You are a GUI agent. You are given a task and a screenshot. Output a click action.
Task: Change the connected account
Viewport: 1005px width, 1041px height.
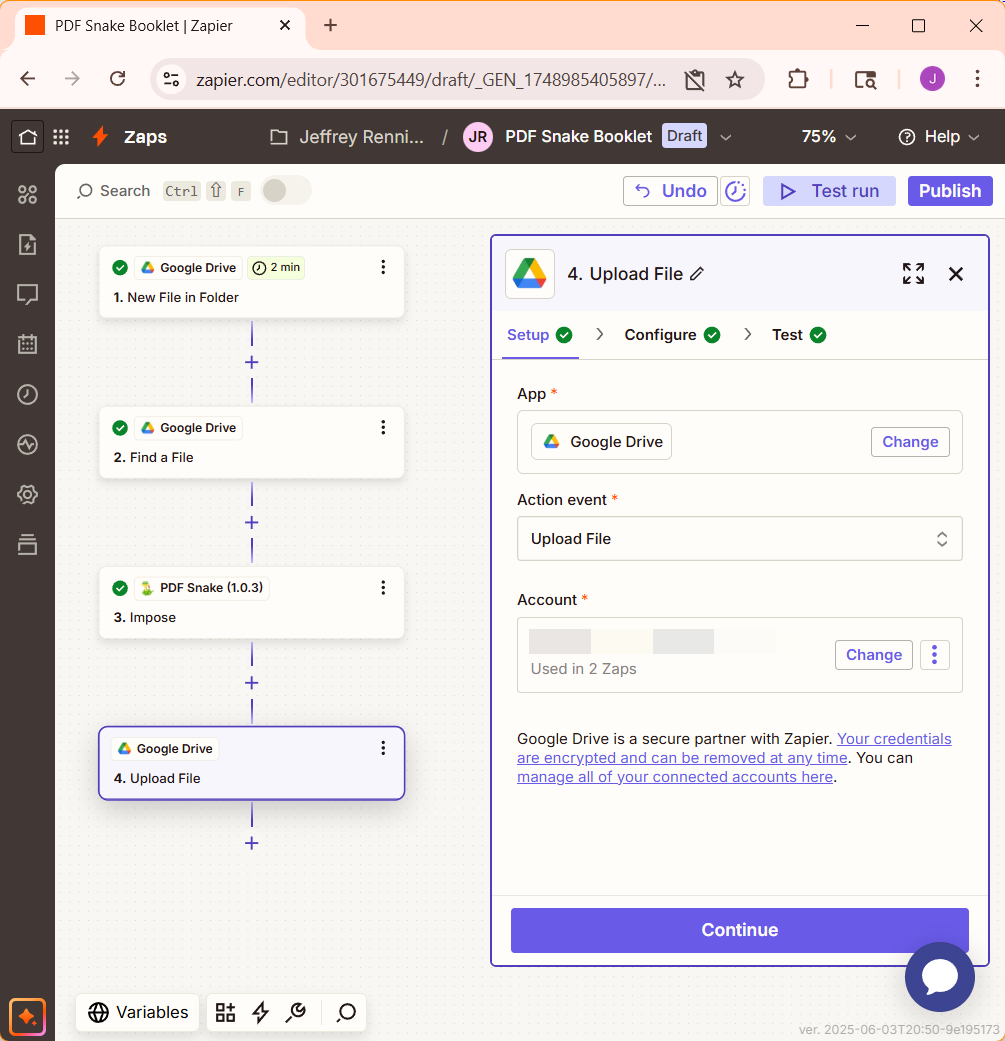pos(874,655)
